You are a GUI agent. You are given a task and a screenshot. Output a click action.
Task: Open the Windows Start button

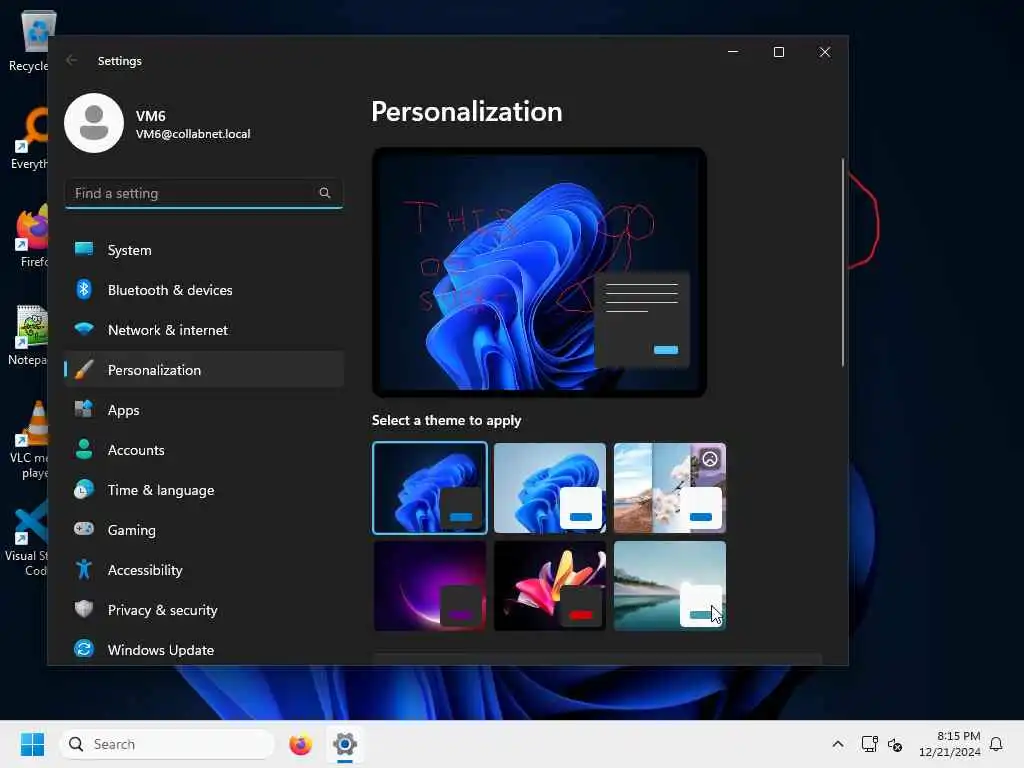(32, 744)
